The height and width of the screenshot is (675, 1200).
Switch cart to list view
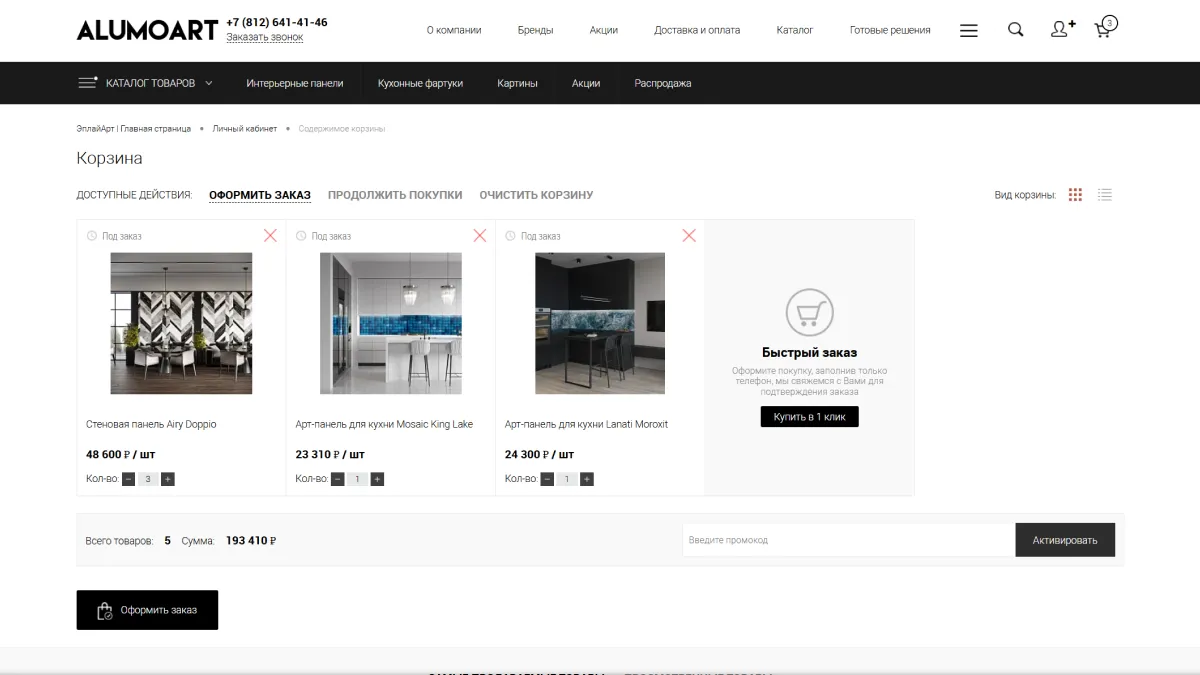tap(1105, 195)
